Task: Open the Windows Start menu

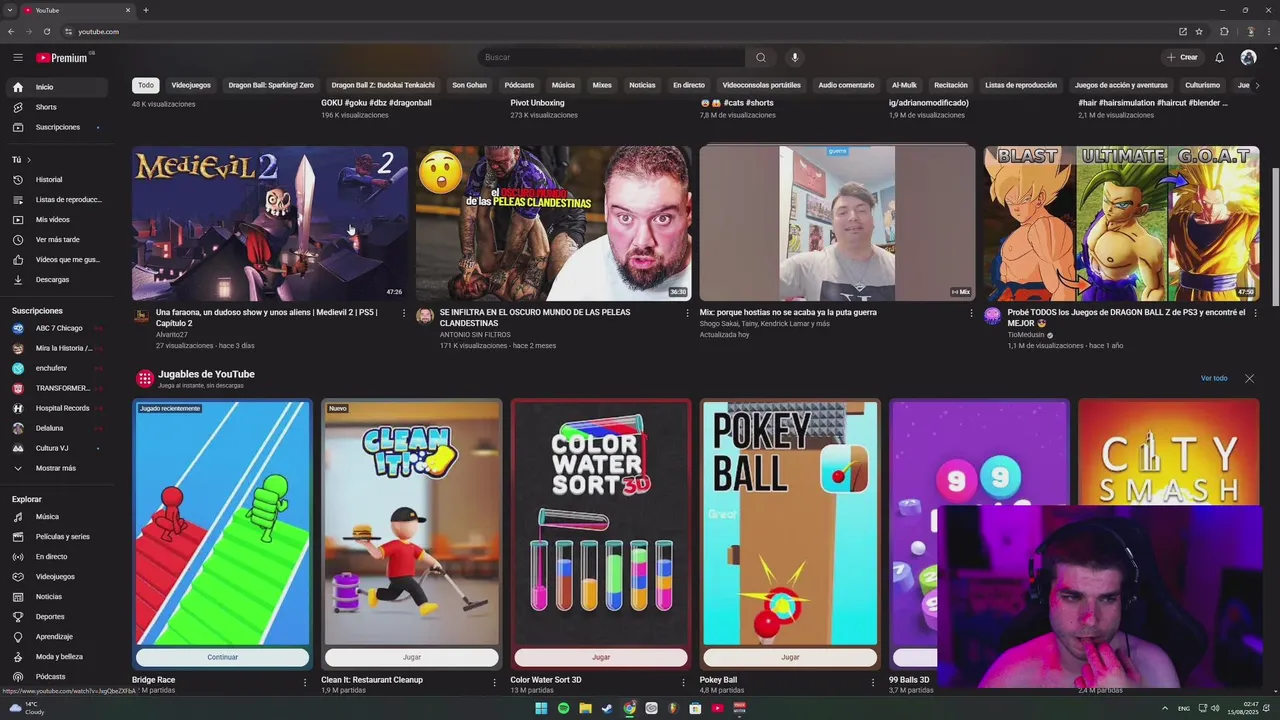Action: 541,708
